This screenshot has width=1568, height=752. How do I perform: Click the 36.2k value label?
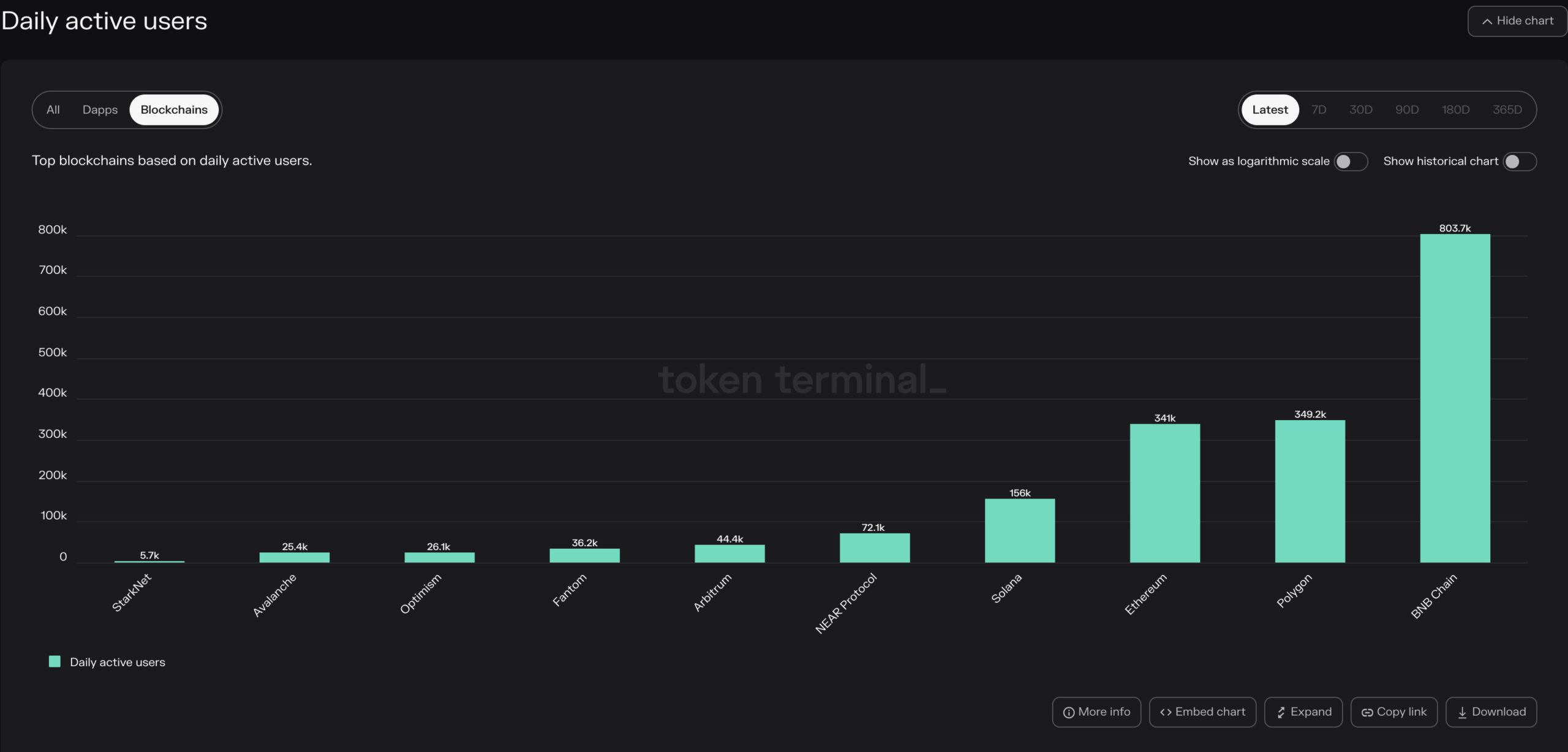(584, 543)
